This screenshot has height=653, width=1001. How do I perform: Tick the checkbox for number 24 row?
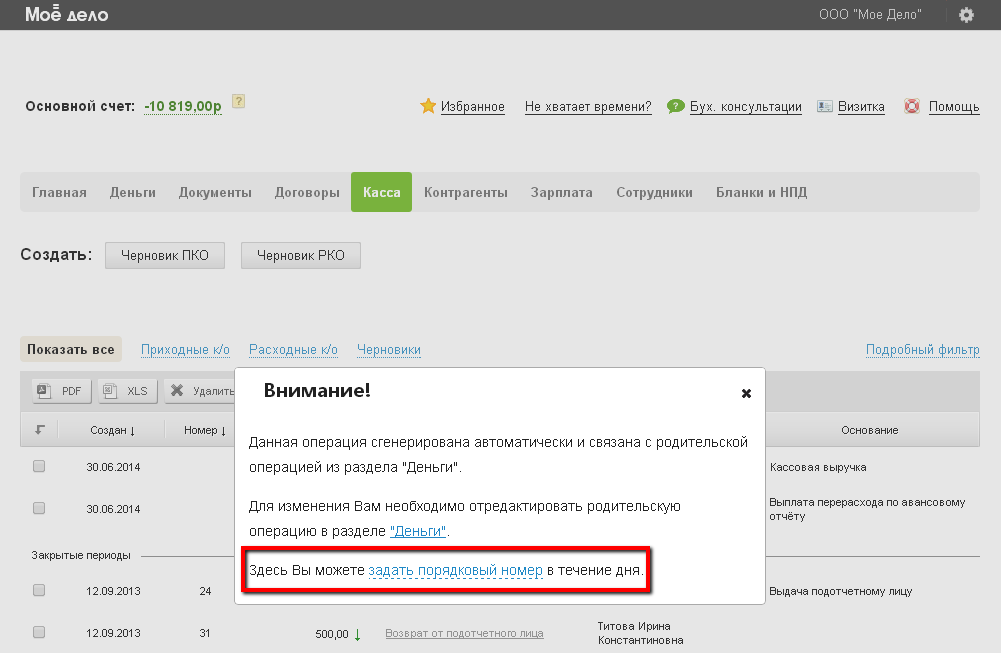click(x=39, y=590)
